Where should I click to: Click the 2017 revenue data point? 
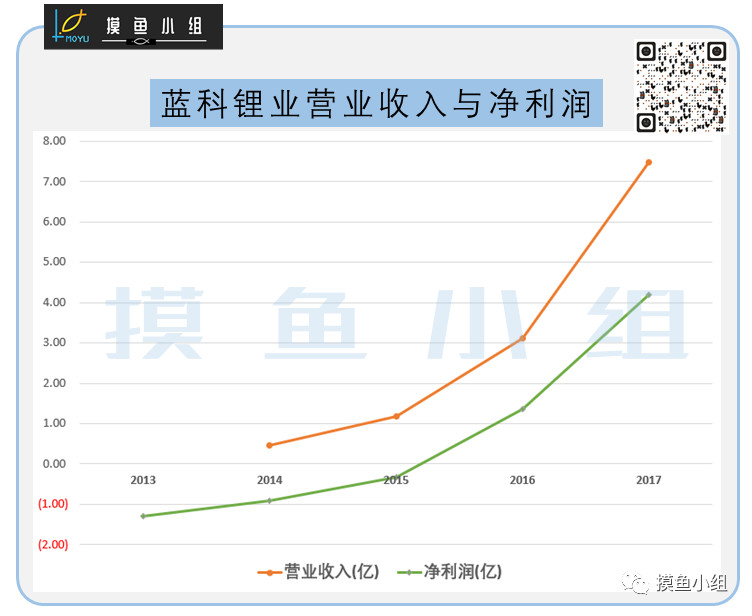click(648, 163)
